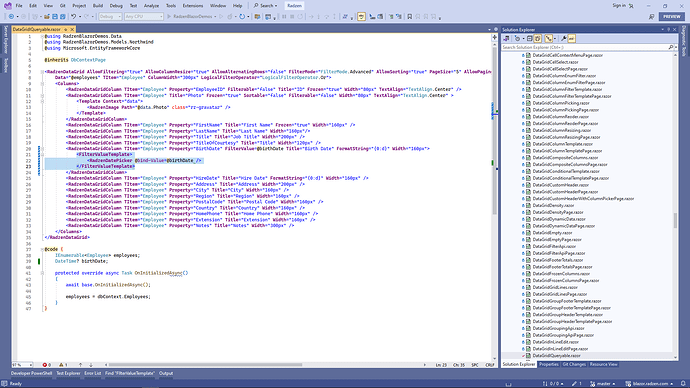Viewport: 690px width, 388px height.
Task: Select DataGridFilterApi.razor in Solution Explorer
Action: pos(554,246)
